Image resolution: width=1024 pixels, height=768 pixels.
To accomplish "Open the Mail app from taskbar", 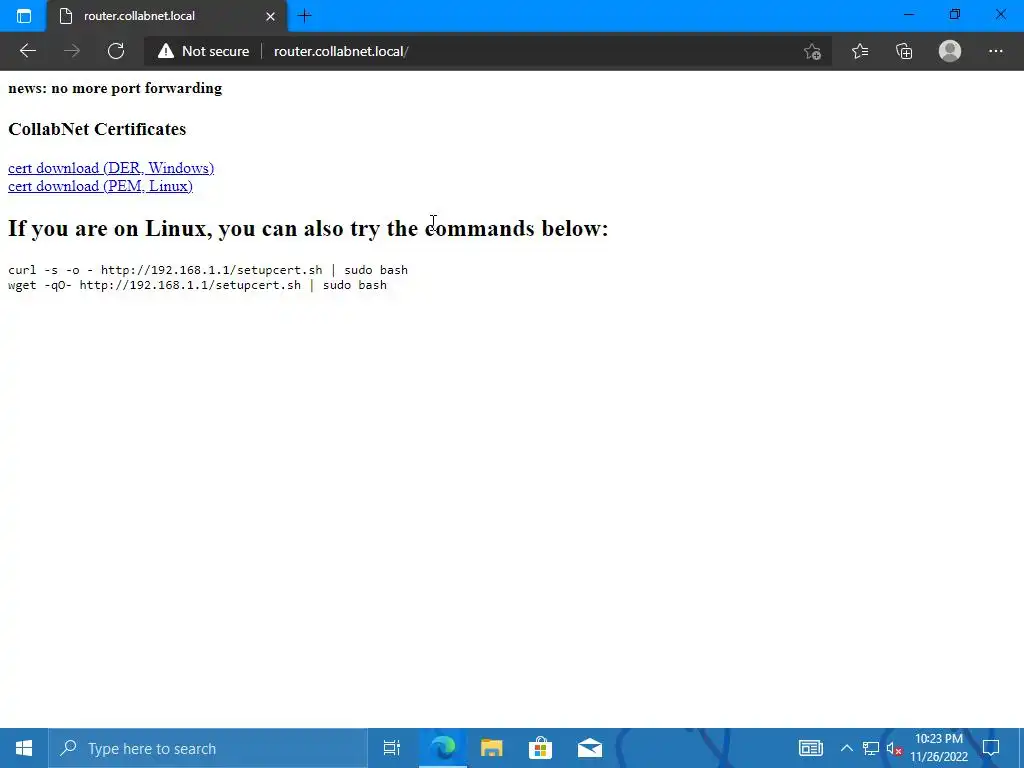I will point(590,748).
